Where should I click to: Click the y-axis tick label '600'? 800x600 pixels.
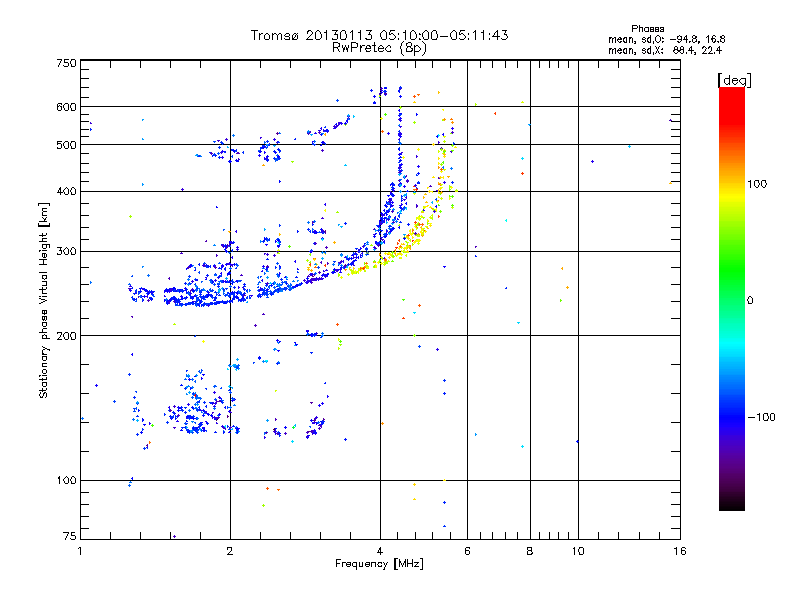[x=67, y=107]
